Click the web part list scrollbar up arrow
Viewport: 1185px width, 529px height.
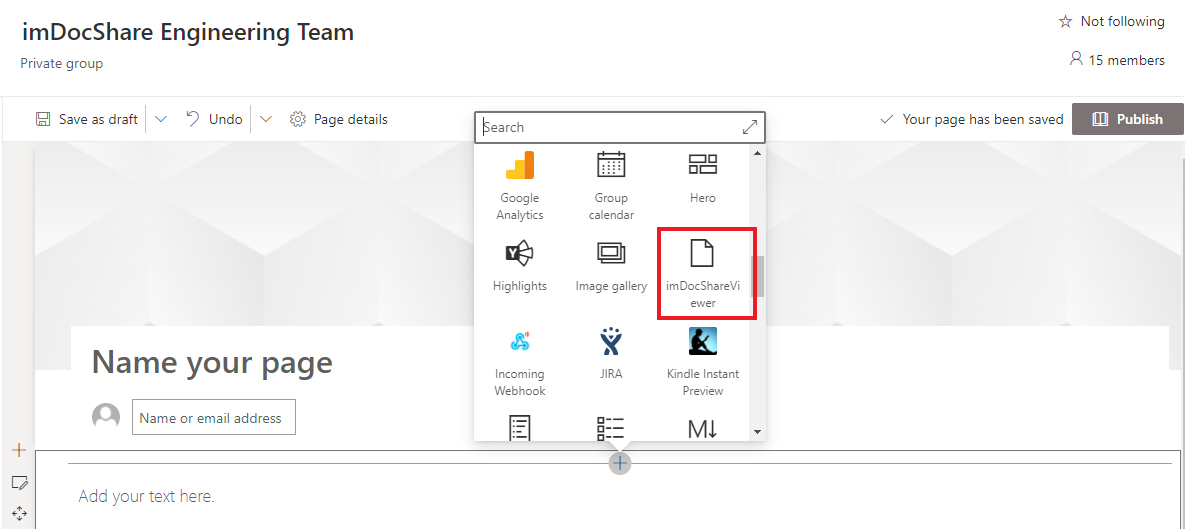coord(757,154)
